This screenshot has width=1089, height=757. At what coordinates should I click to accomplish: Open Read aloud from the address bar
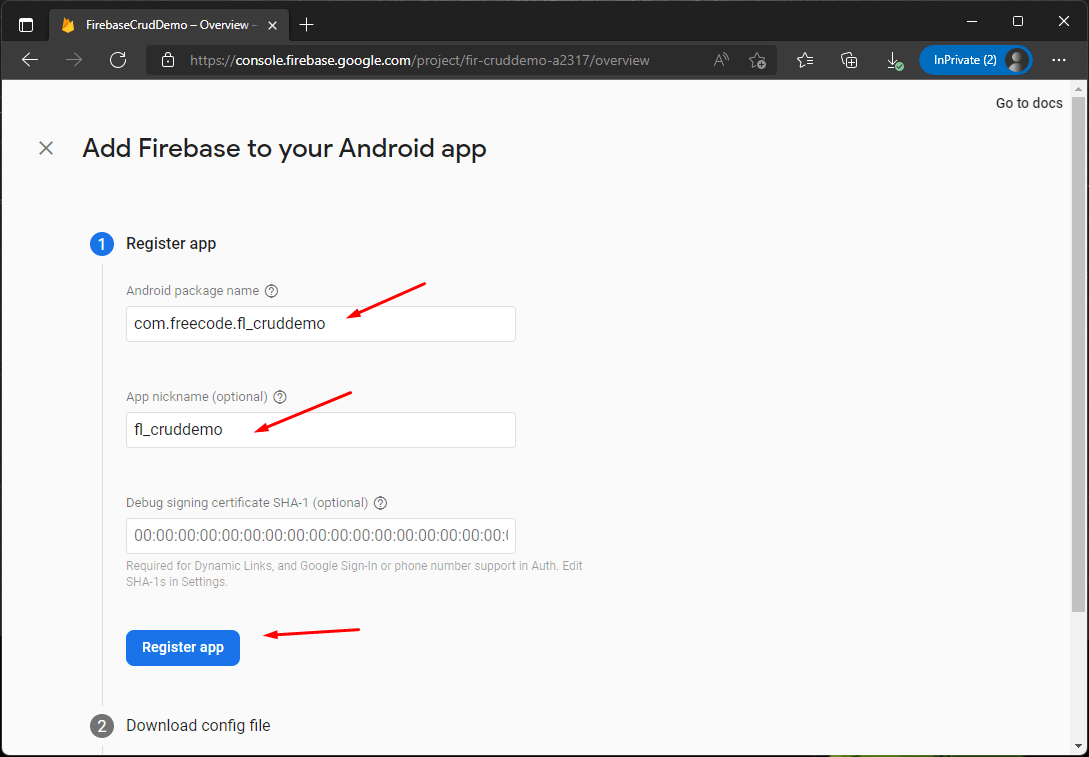pyautogui.click(x=720, y=60)
